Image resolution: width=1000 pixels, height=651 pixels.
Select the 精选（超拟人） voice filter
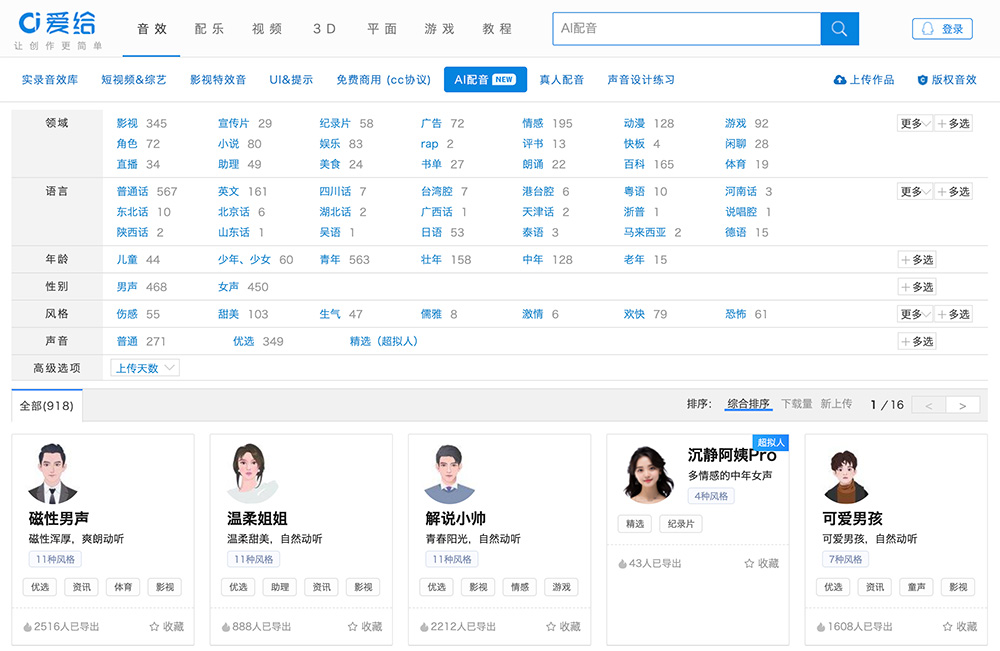click(x=381, y=341)
